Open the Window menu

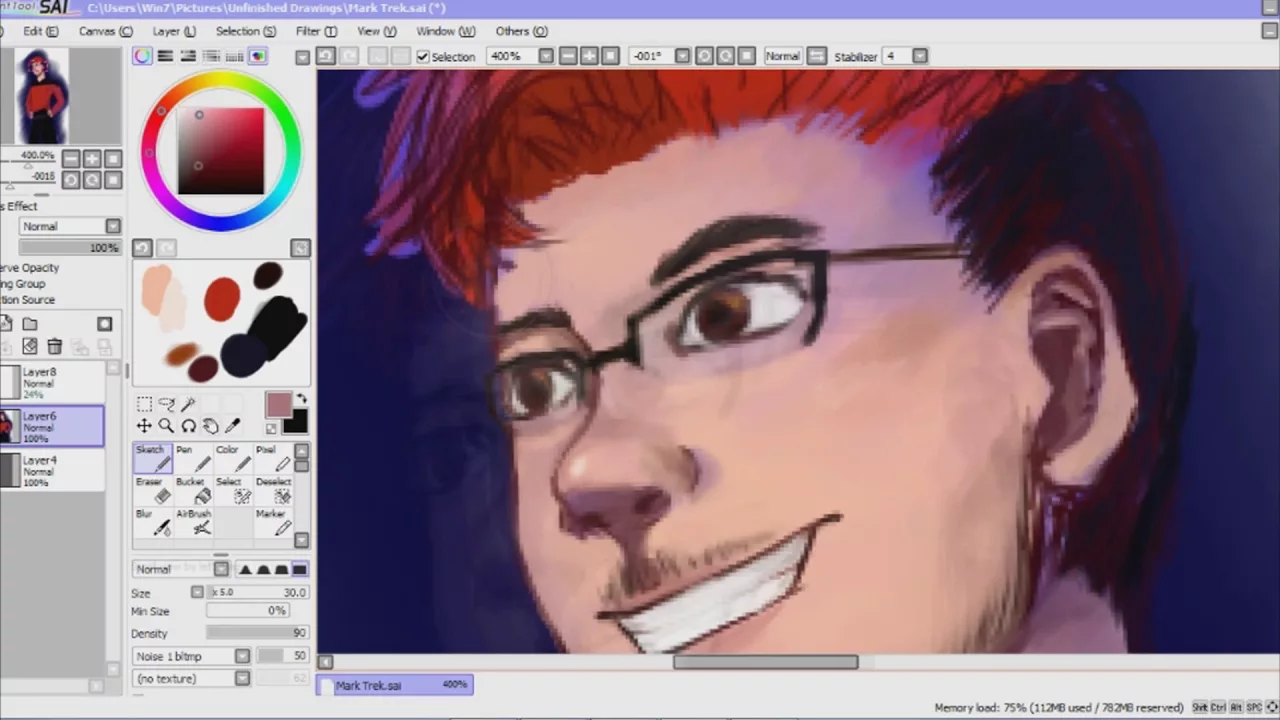(446, 31)
